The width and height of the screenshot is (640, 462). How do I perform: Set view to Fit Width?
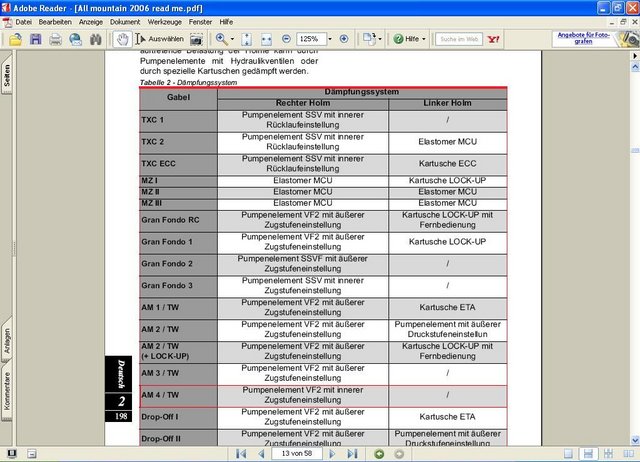pyautogui.click(x=266, y=39)
